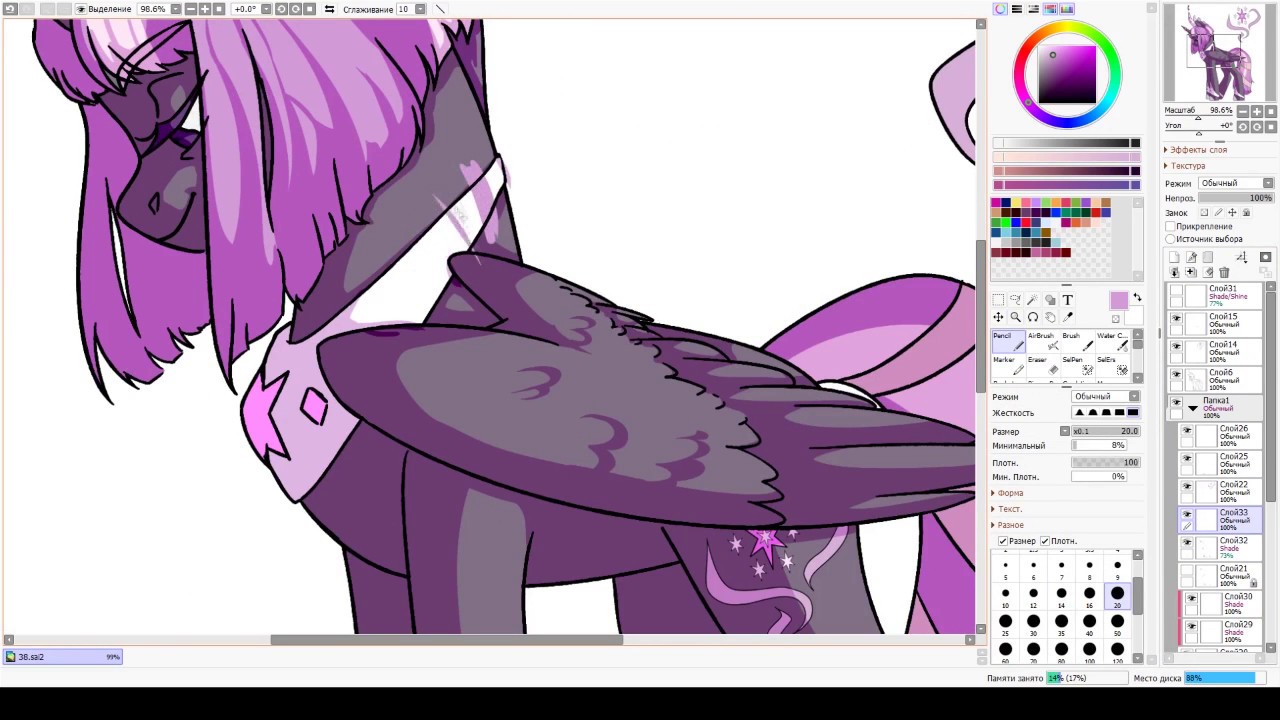The width and height of the screenshot is (1280, 720).
Task: Expand the Текст. section
Action: [1008, 509]
